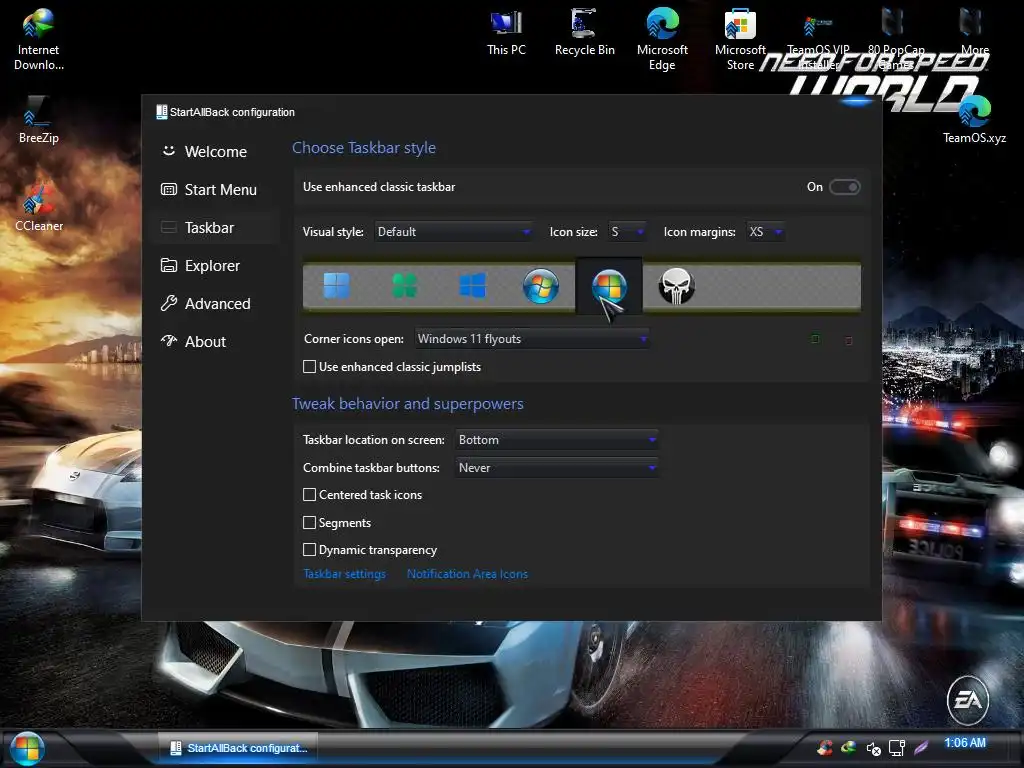Select the Windows 7 blue orb start button

click(541, 286)
